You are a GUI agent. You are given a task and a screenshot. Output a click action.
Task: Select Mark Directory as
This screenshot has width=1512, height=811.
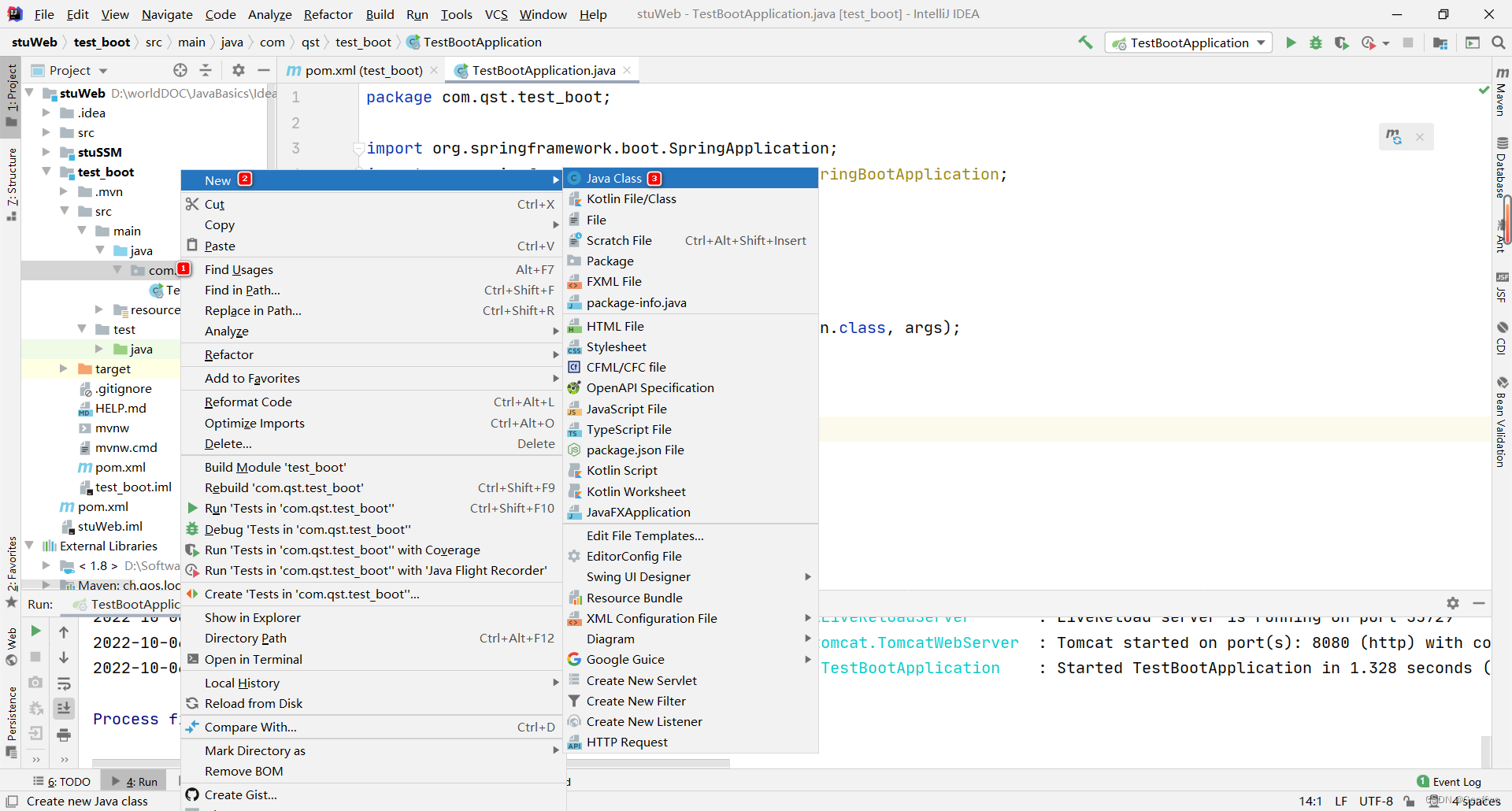click(x=372, y=751)
